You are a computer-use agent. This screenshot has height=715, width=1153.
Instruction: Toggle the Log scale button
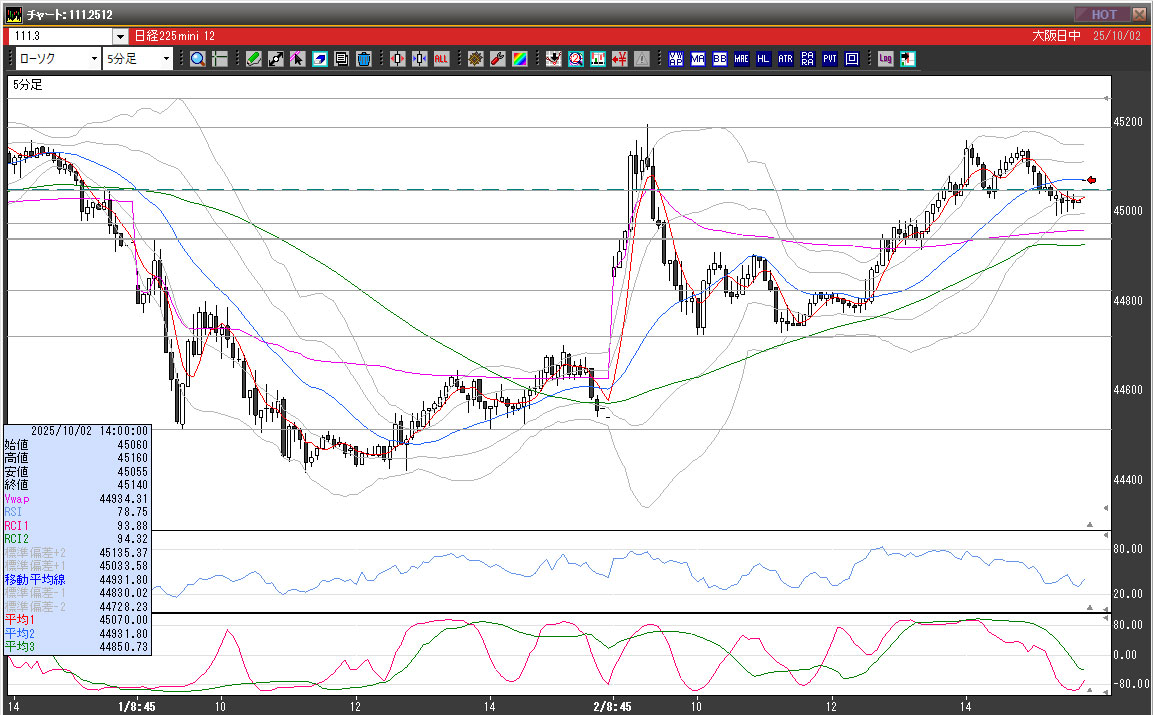click(x=886, y=59)
